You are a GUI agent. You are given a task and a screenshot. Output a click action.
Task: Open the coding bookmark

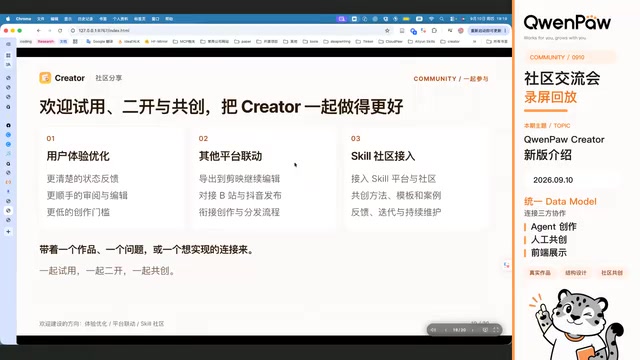26,42
